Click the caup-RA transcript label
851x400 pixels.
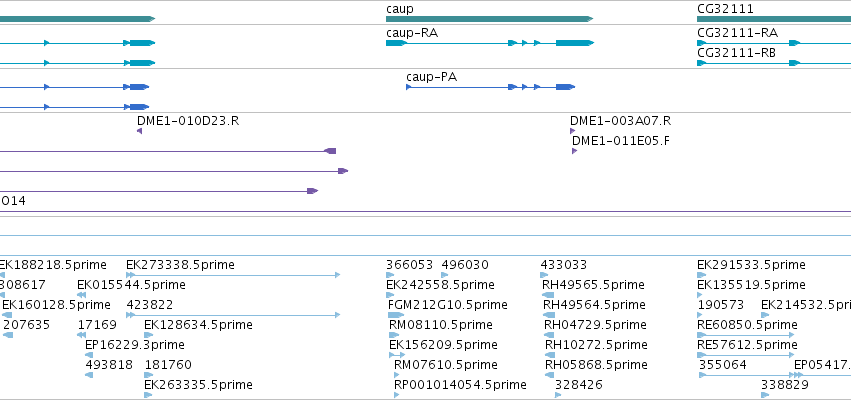click(412, 33)
